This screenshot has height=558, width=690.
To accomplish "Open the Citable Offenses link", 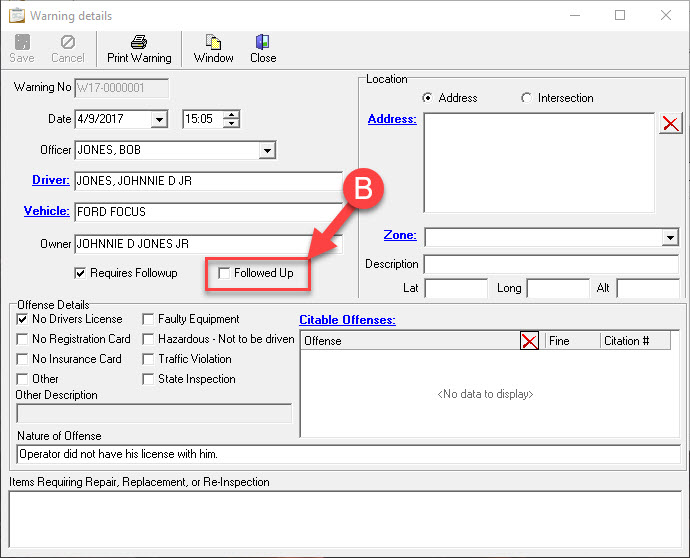I will (x=347, y=320).
